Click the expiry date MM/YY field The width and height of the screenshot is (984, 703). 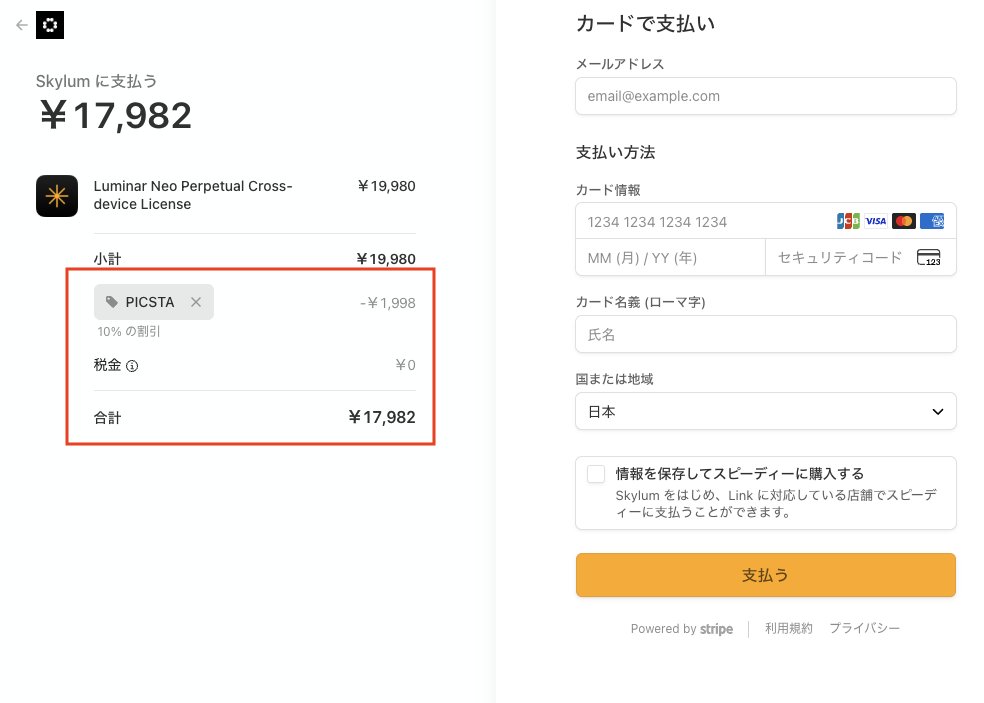[670, 258]
